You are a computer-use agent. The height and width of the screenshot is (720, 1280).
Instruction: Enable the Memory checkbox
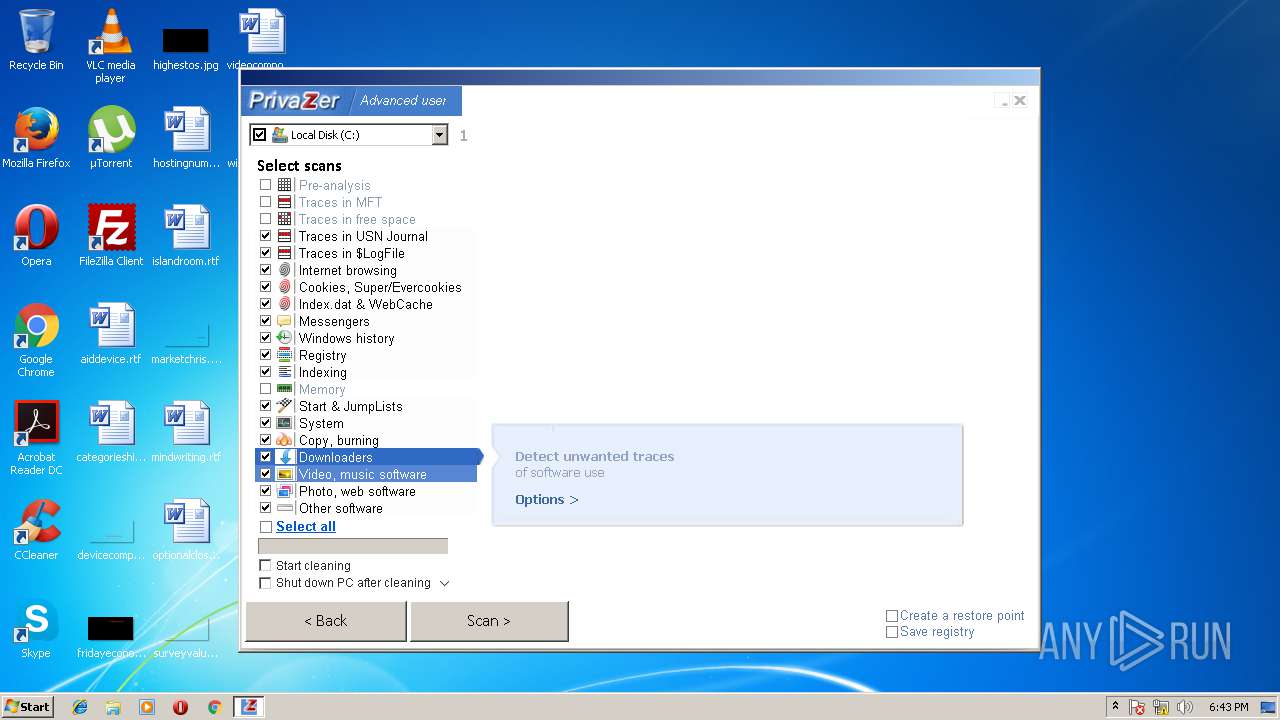pyautogui.click(x=265, y=389)
